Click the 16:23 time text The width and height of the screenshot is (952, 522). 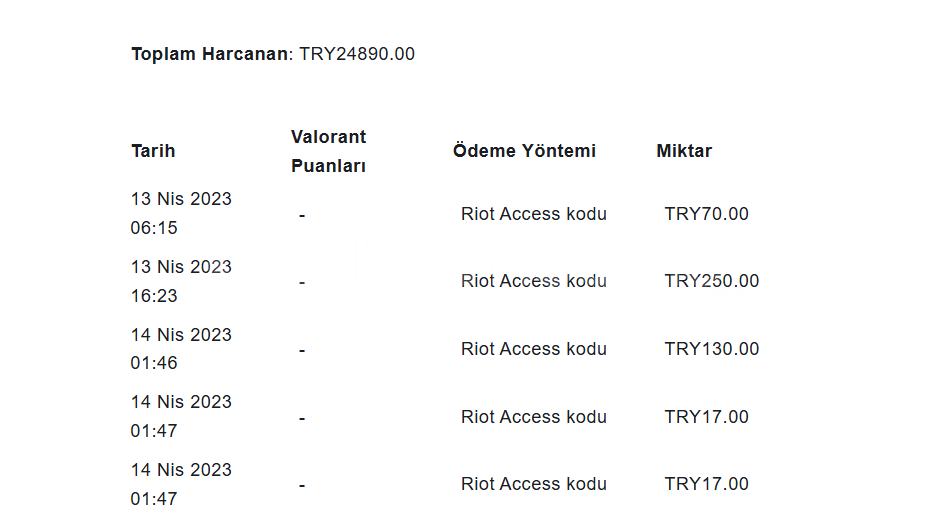click(154, 296)
